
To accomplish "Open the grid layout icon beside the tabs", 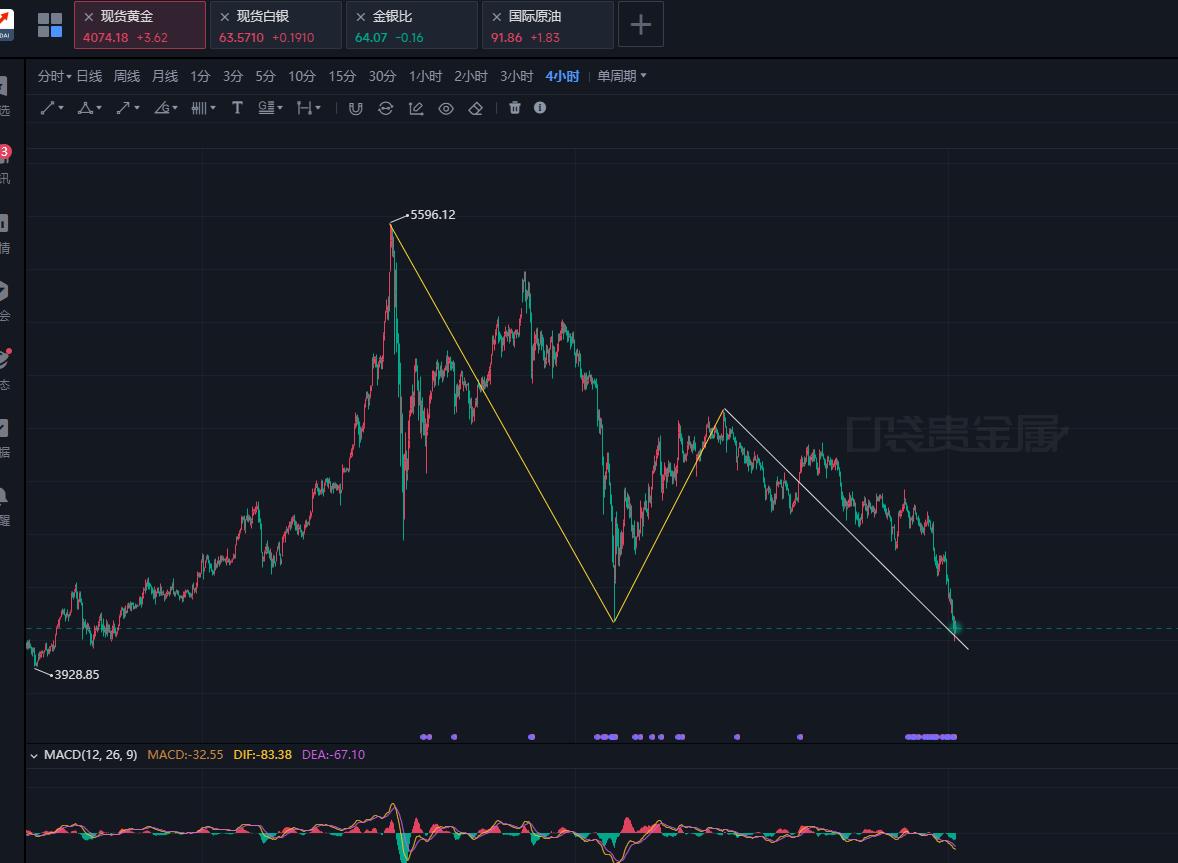I will point(50,25).
